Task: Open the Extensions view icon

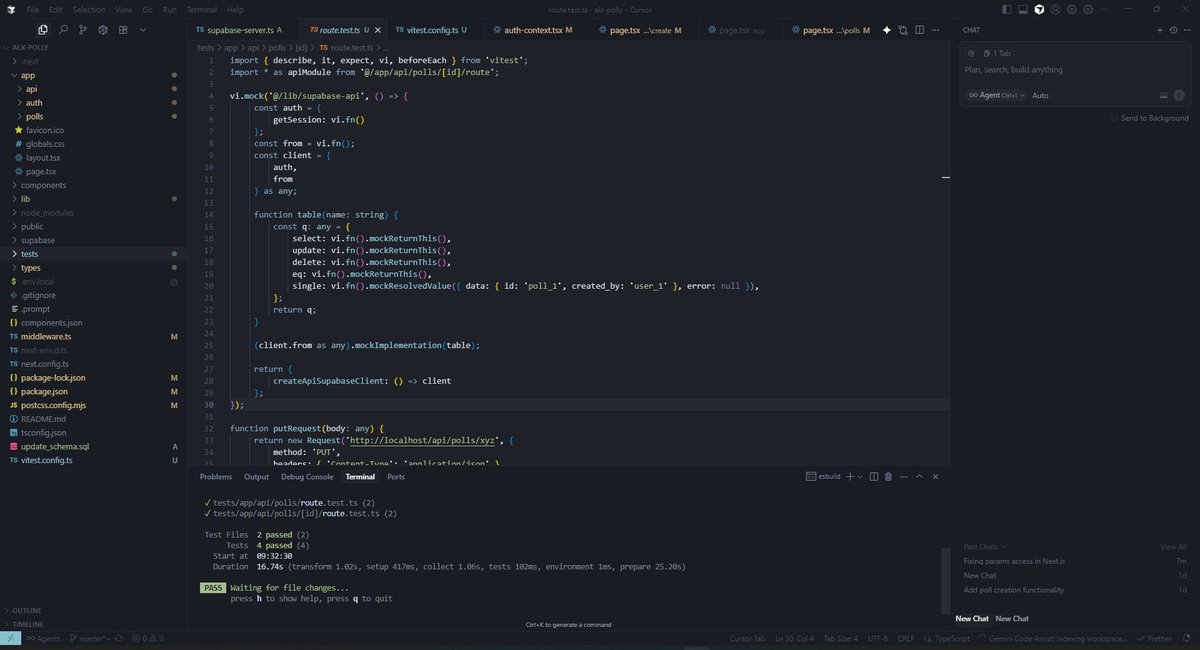Action: point(122,30)
